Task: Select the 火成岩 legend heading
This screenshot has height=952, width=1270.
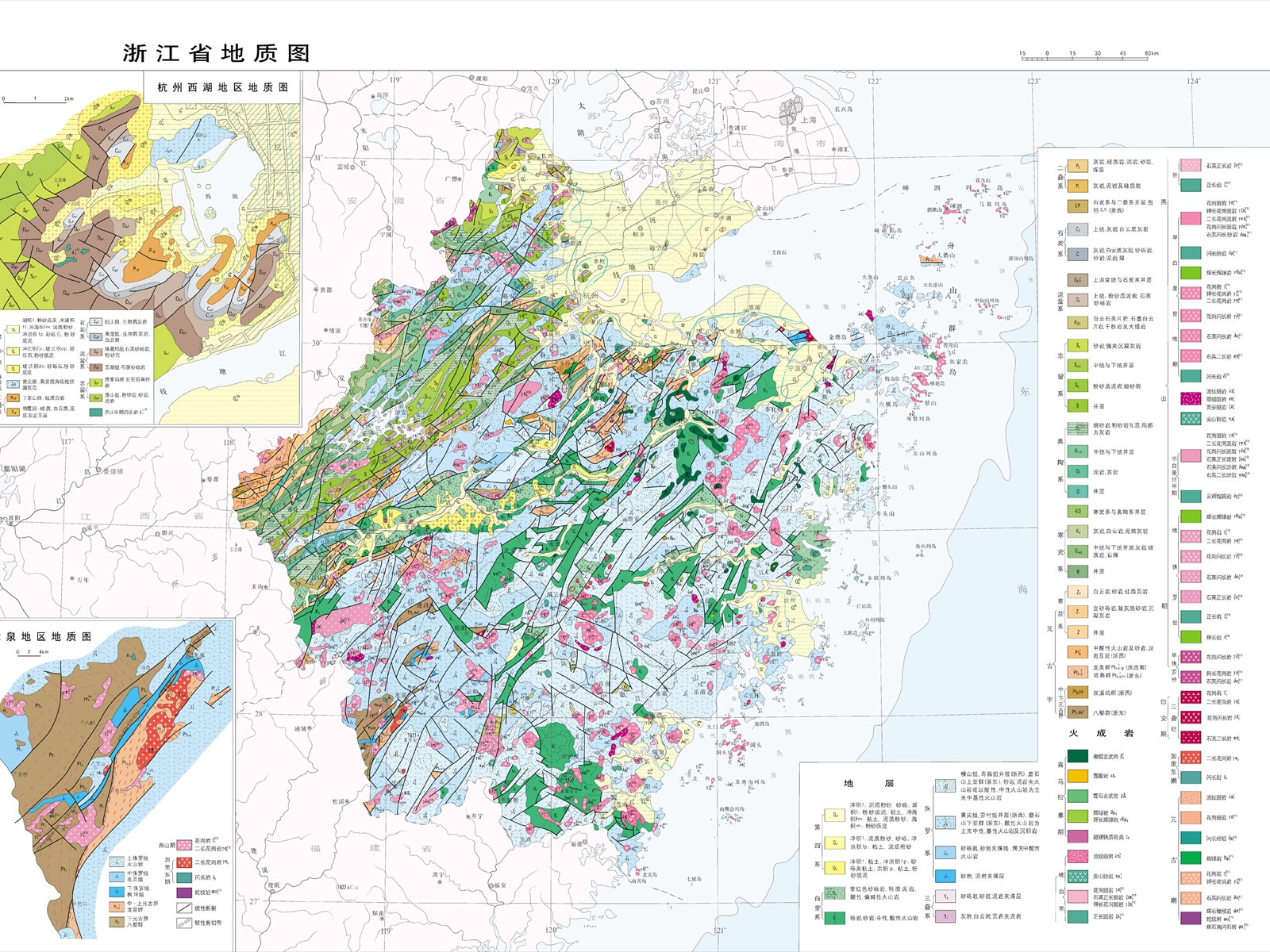Action: [1101, 733]
